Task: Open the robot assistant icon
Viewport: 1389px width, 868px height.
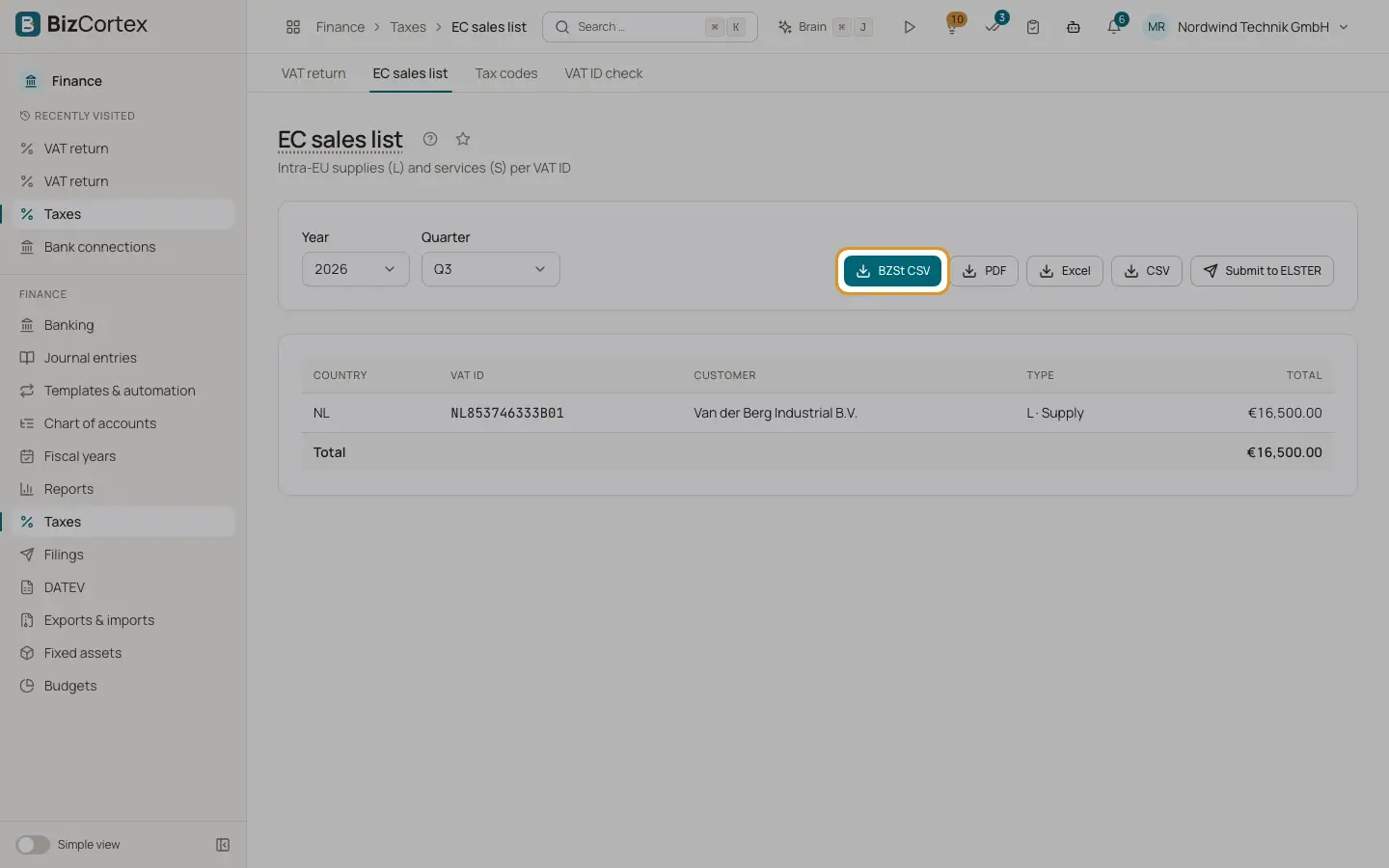Action: coord(1074,27)
